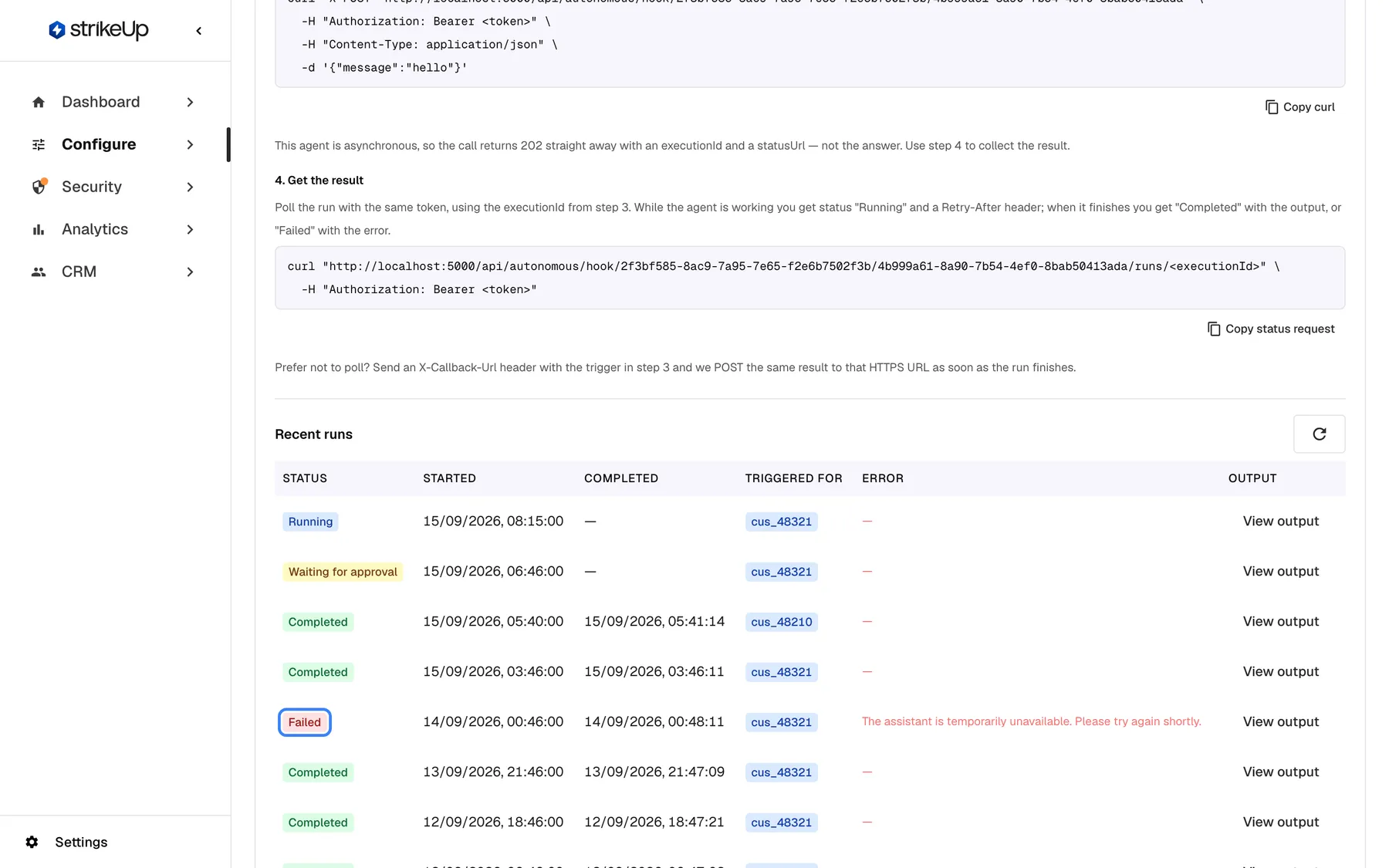Click the Failed status badge
Image resolution: width=1389 pixels, height=868 pixels.
coord(305,722)
